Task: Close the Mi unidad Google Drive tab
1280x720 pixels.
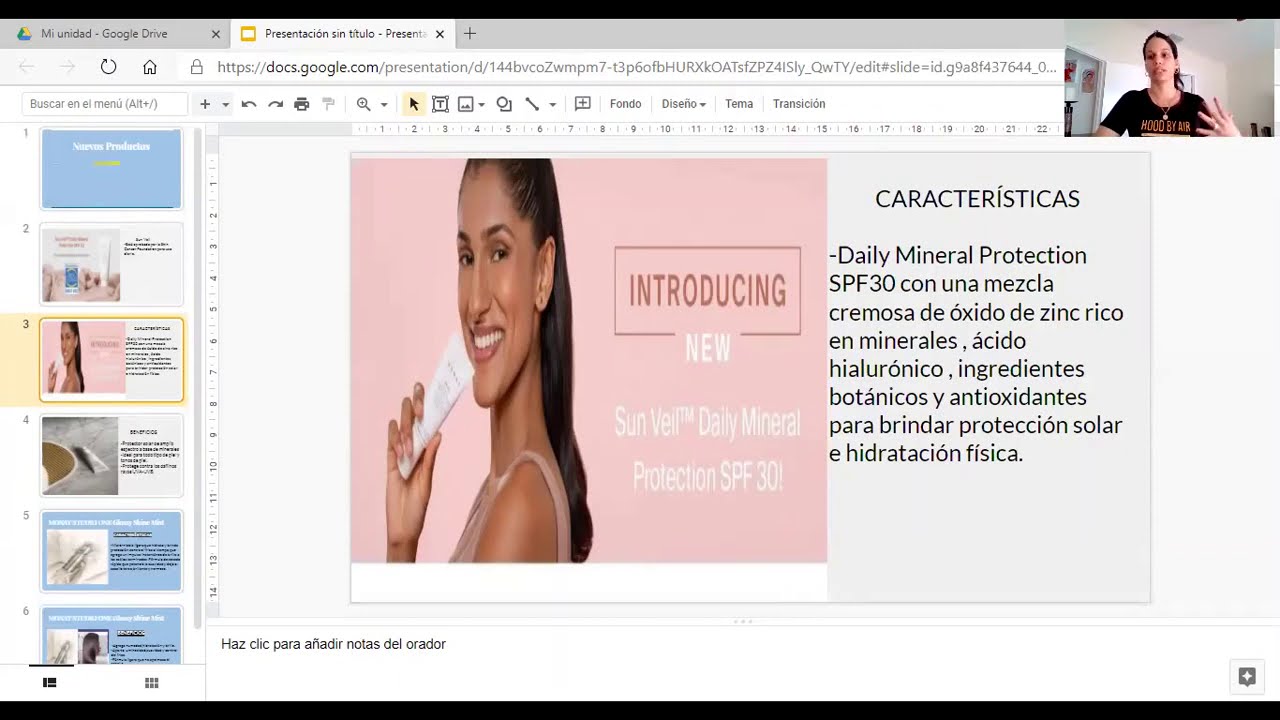Action: pyautogui.click(x=215, y=34)
